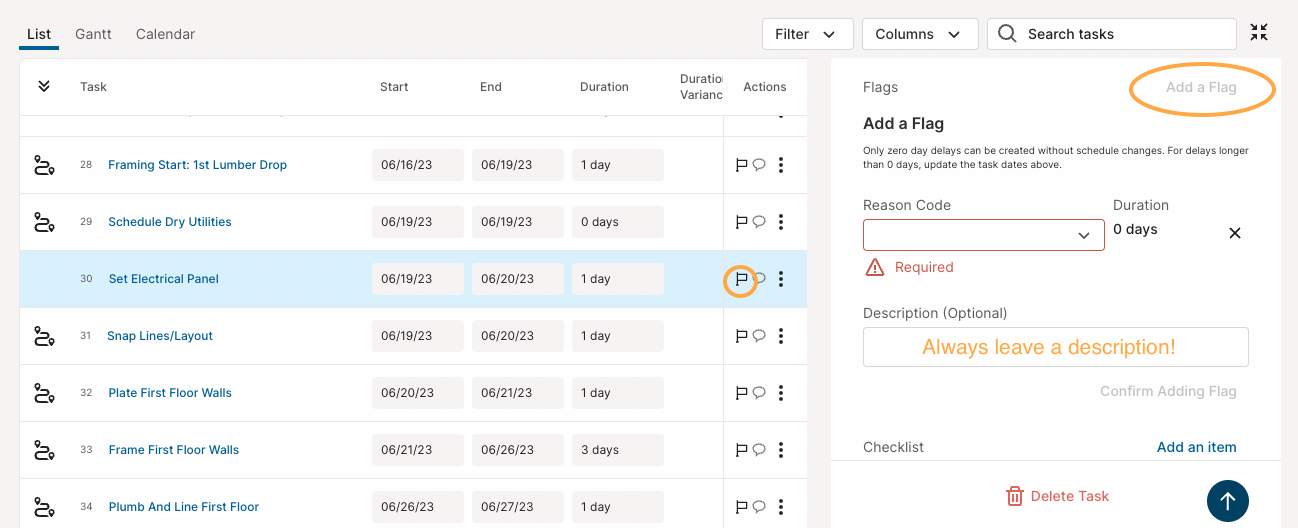Switch to the Calendar tab
This screenshot has width=1298, height=528.
165,34
